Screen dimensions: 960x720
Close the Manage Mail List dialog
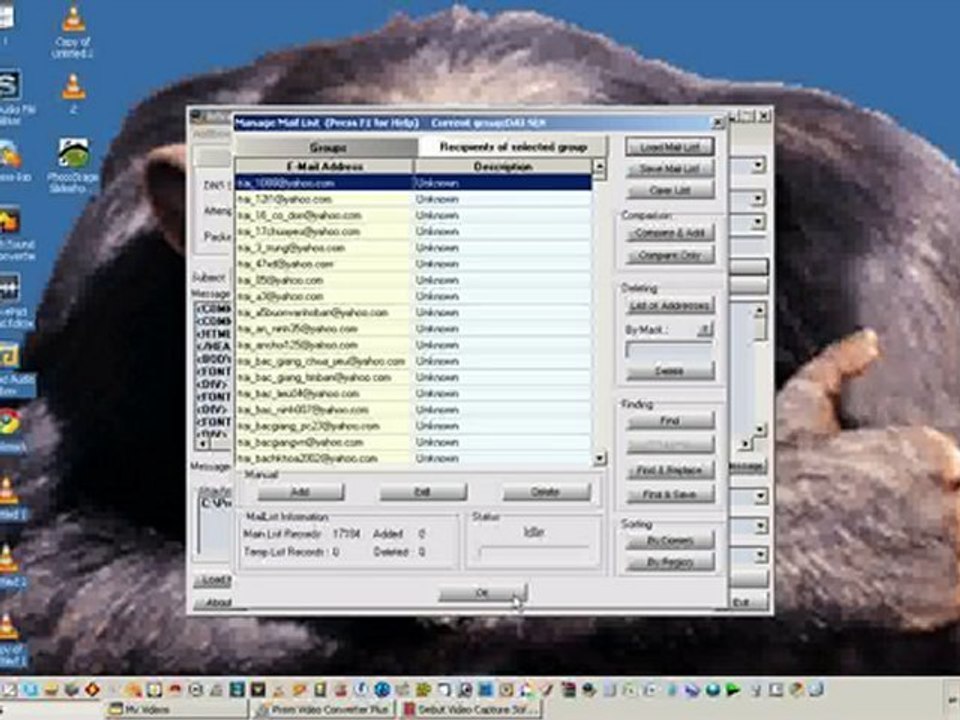[x=718, y=123]
